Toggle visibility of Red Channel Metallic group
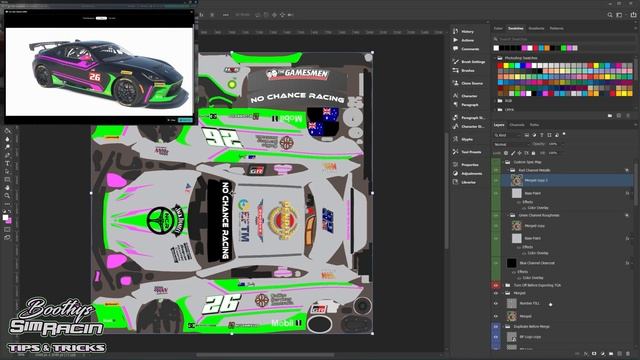640x360 pixels. pyautogui.click(x=496, y=170)
